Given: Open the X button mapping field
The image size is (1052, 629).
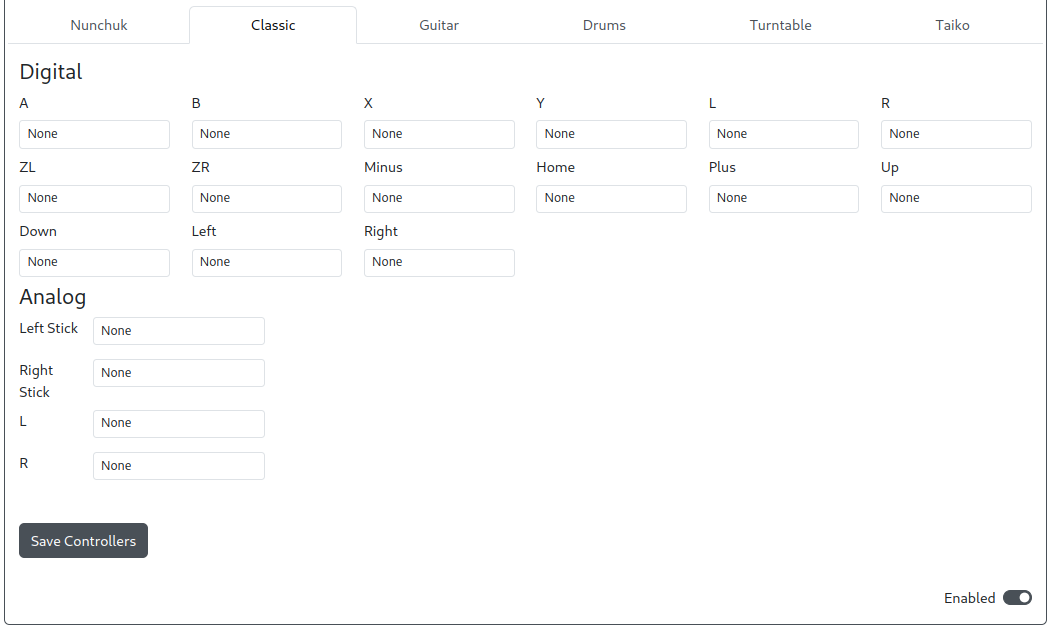Looking at the screenshot, I should point(439,134).
